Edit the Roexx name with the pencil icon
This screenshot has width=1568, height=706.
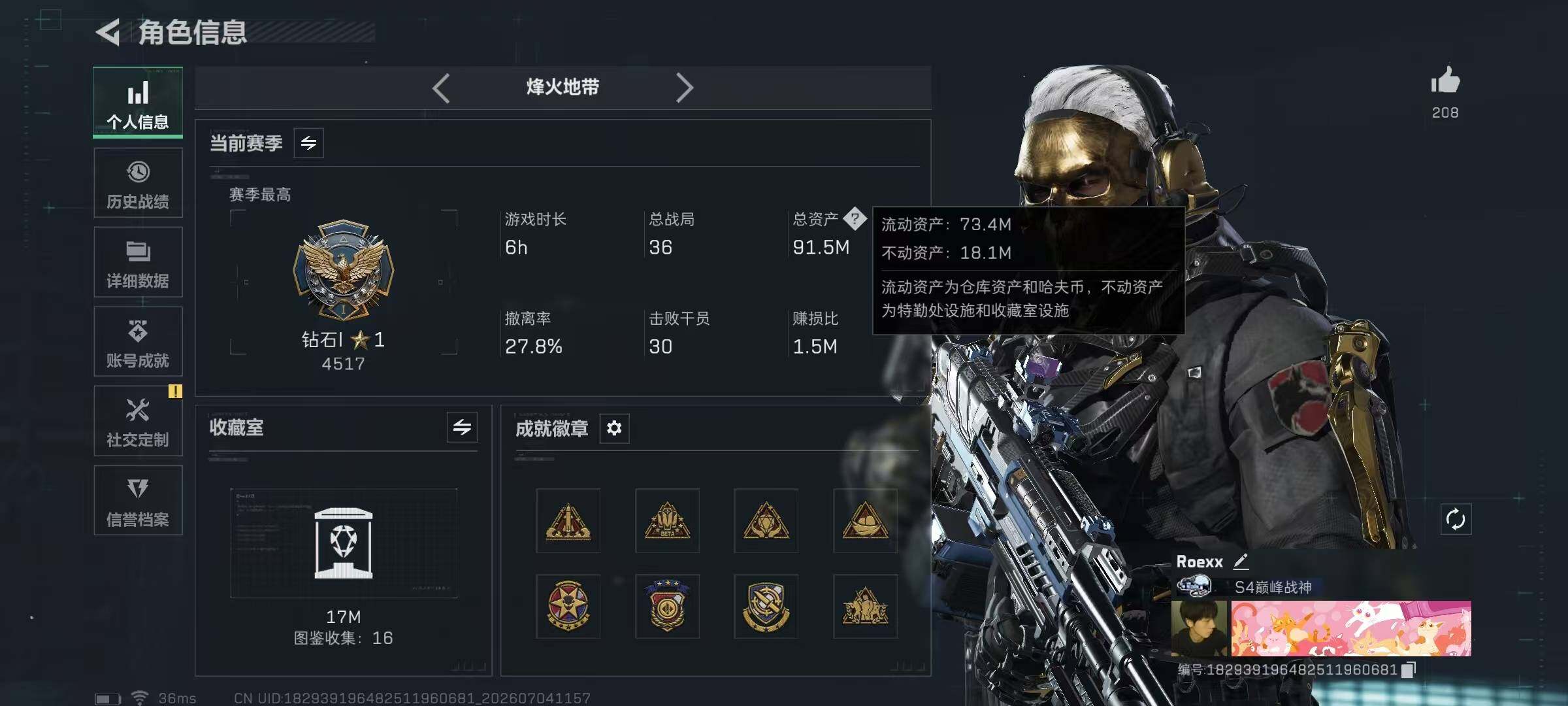point(1241,561)
